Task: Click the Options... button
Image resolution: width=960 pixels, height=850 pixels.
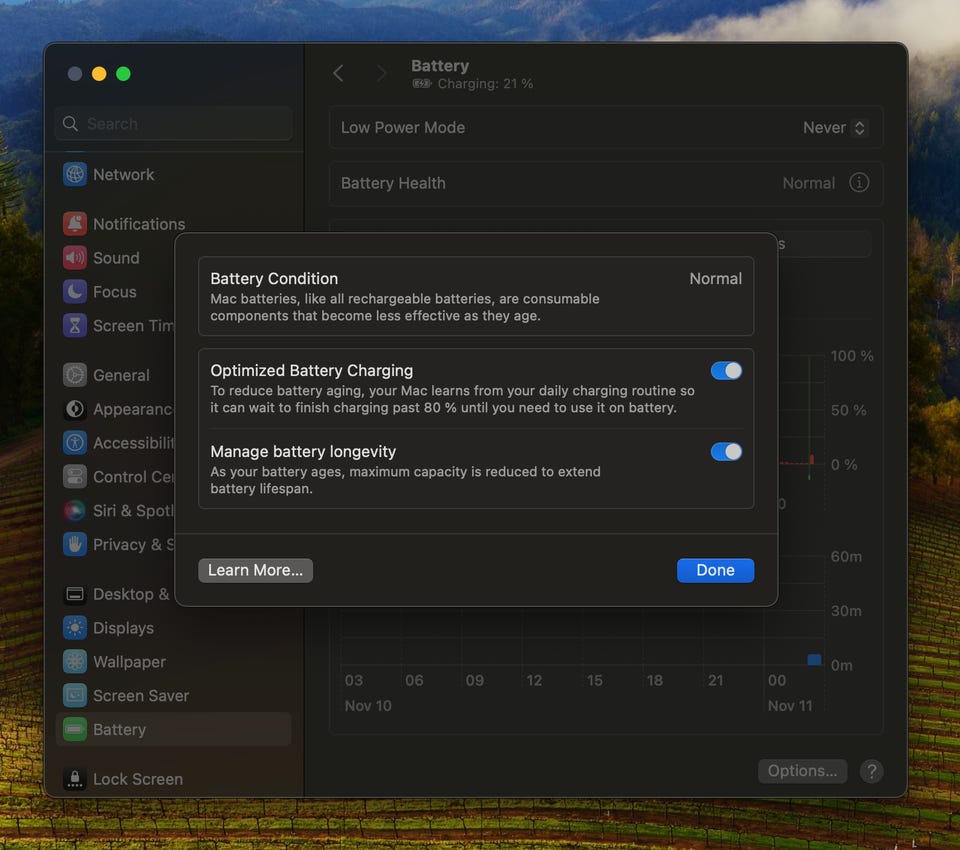Action: pos(802,771)
